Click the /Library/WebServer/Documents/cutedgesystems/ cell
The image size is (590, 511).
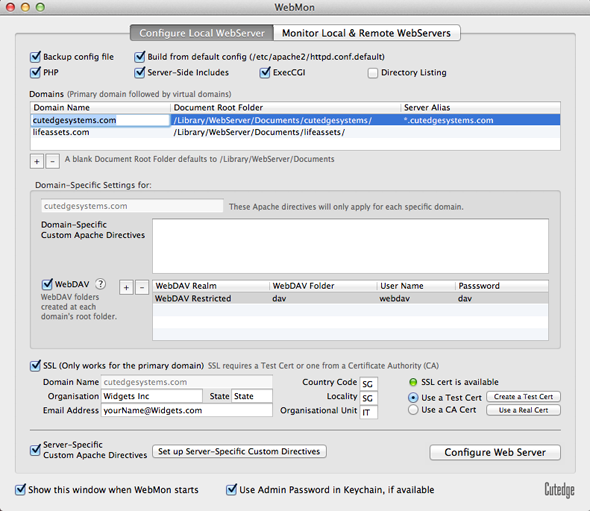[286, 120]
